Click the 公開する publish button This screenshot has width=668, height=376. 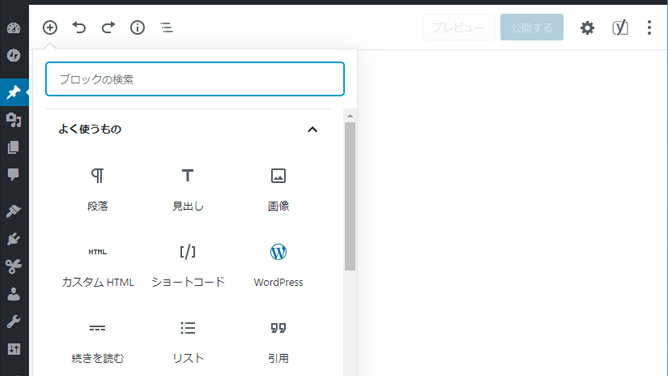pos(532,27)
